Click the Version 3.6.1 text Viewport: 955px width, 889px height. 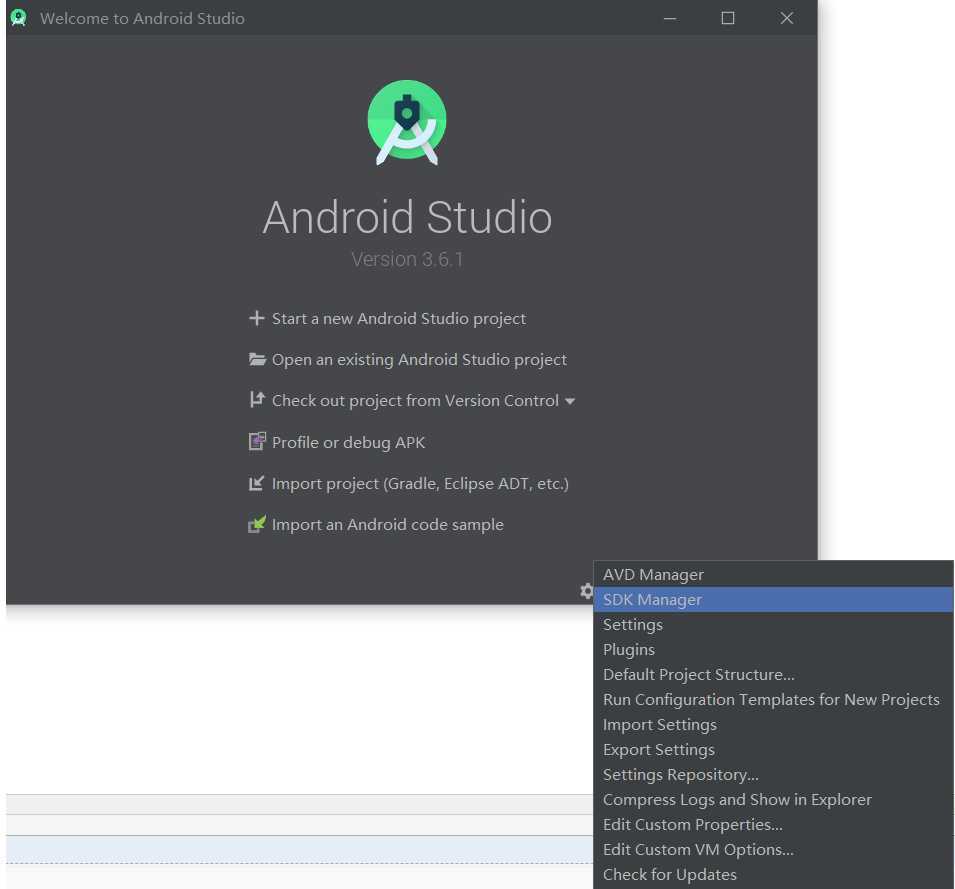[x=407, y=259]
